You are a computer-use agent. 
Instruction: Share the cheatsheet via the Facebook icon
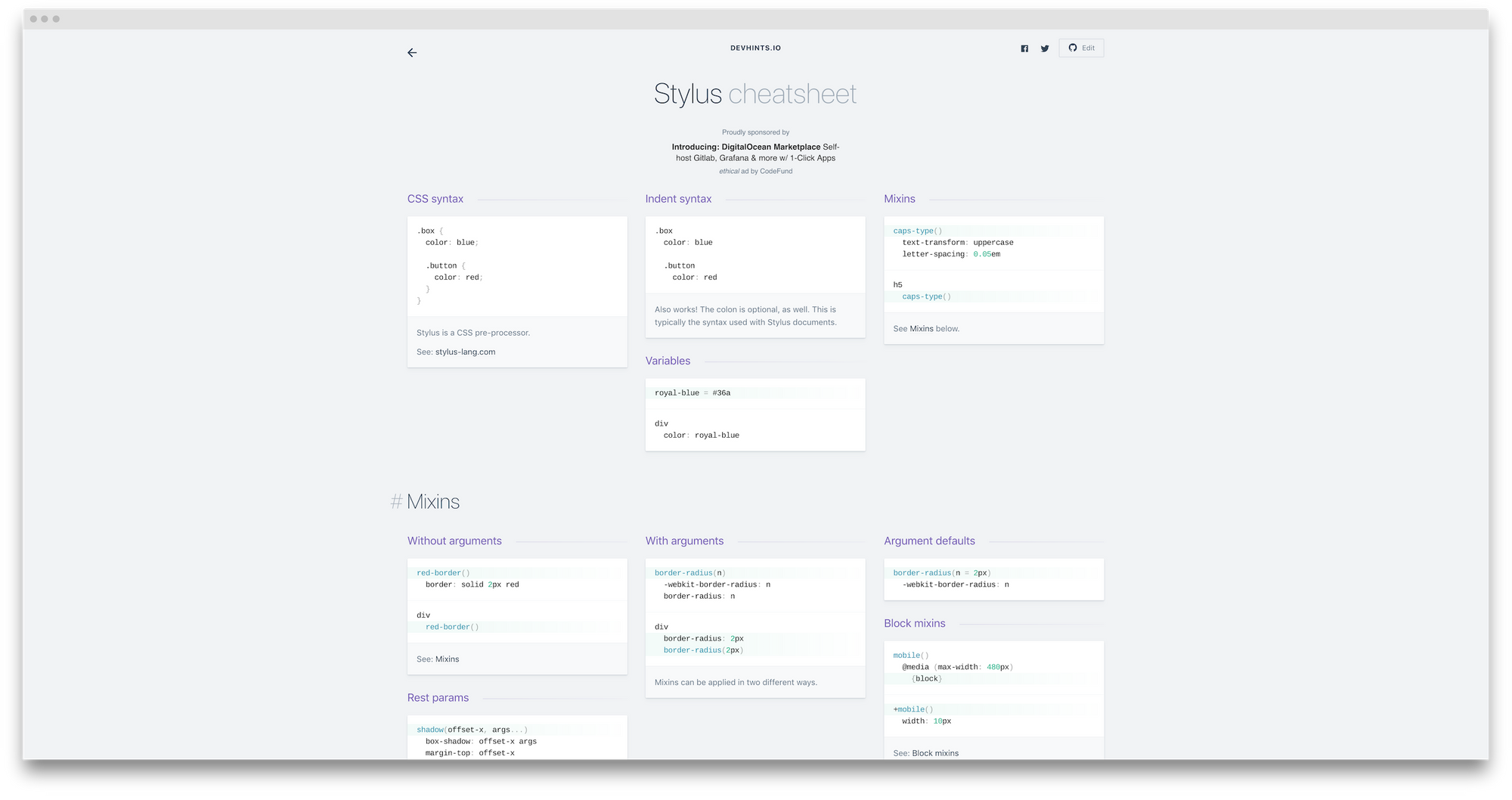1024,48
